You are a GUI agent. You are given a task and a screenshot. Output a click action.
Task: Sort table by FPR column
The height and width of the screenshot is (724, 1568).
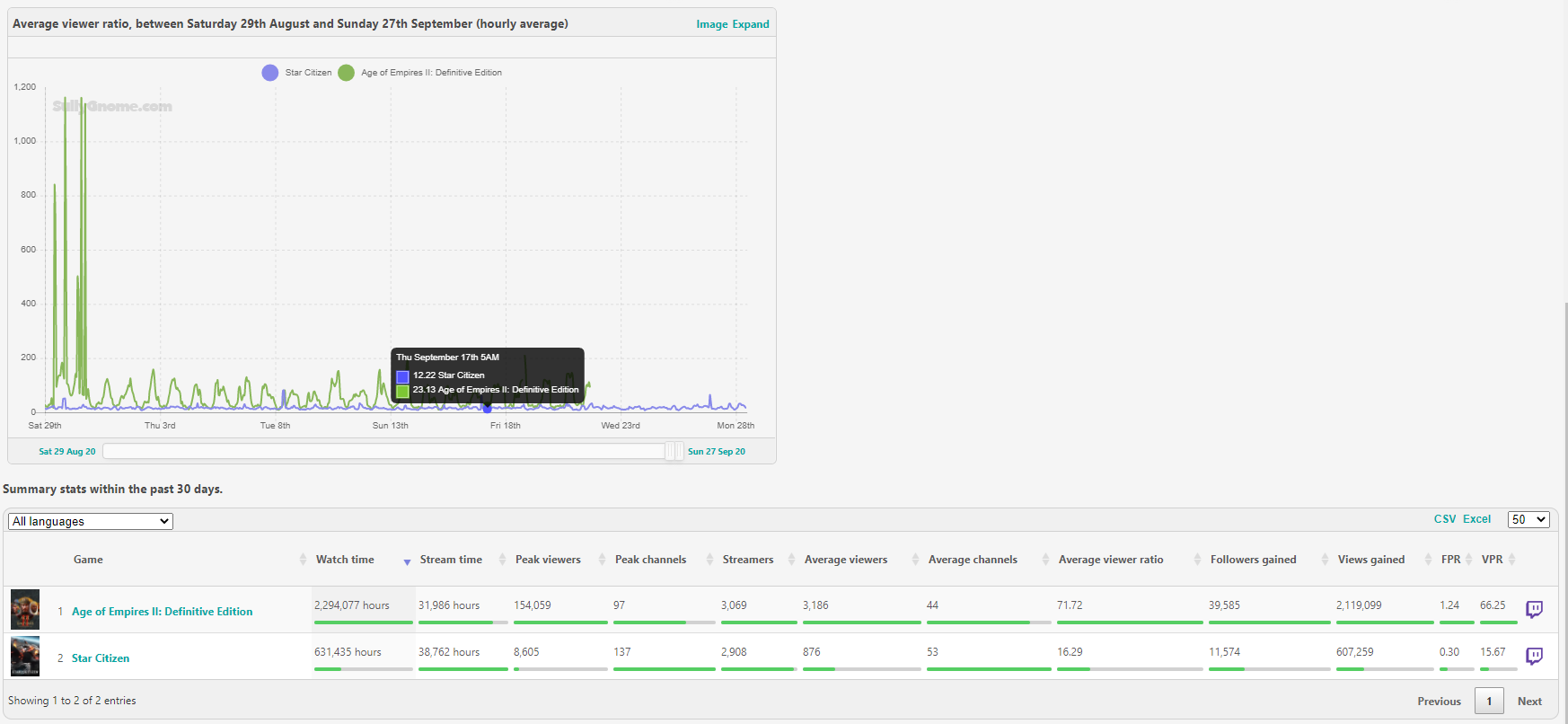click(1450, 560)
